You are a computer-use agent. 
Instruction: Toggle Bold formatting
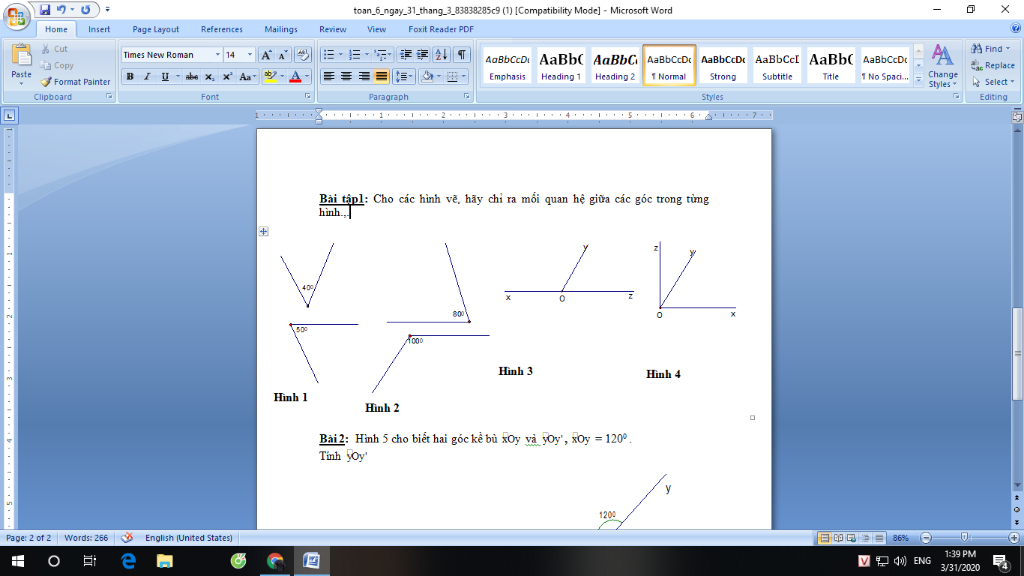(x=130, y=76)
